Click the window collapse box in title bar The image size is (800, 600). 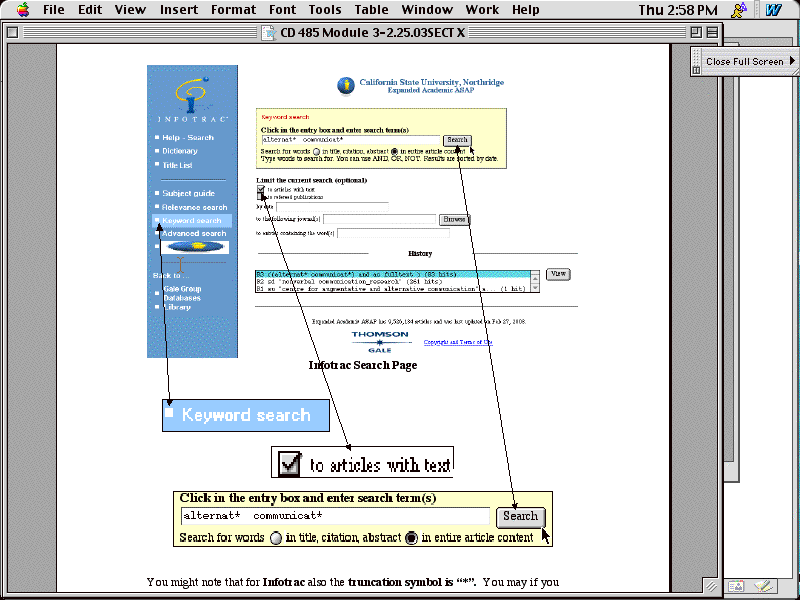(712, 32)
